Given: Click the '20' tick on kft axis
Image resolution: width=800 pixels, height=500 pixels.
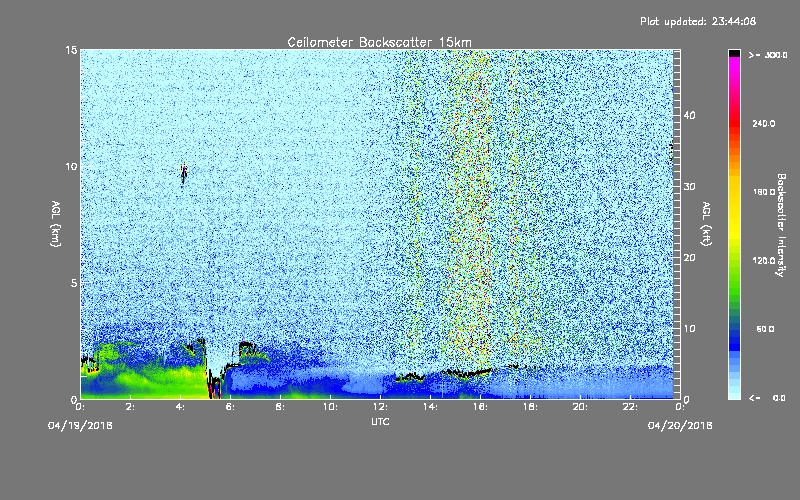Looking at the screenshot, I should click(689, 258).
